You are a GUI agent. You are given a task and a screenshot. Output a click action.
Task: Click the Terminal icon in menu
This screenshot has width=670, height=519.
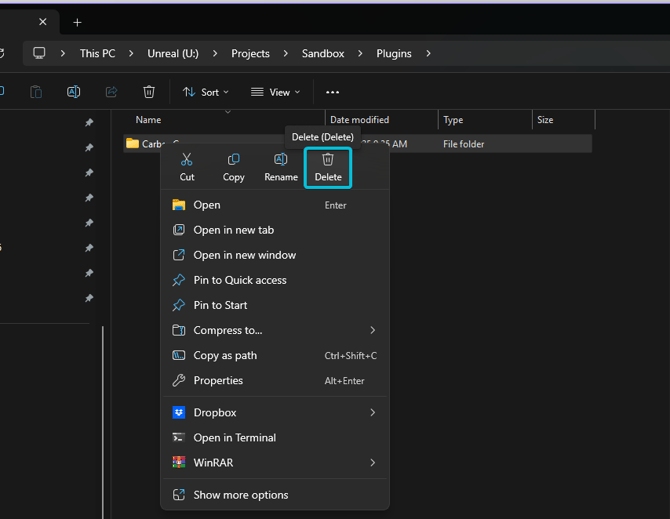(179, 438)
